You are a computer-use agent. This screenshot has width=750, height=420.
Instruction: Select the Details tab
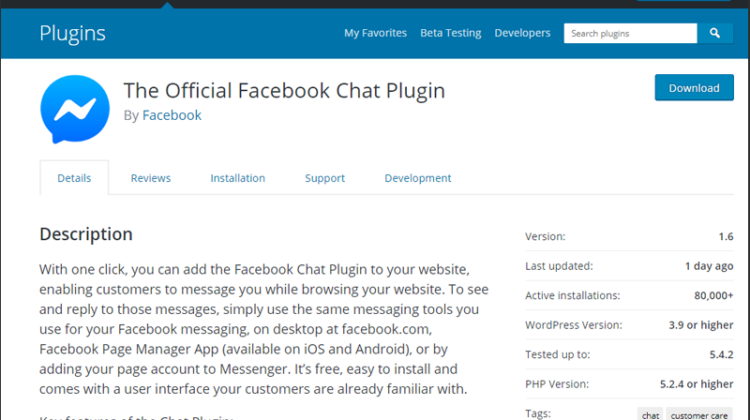coord(74,178)
